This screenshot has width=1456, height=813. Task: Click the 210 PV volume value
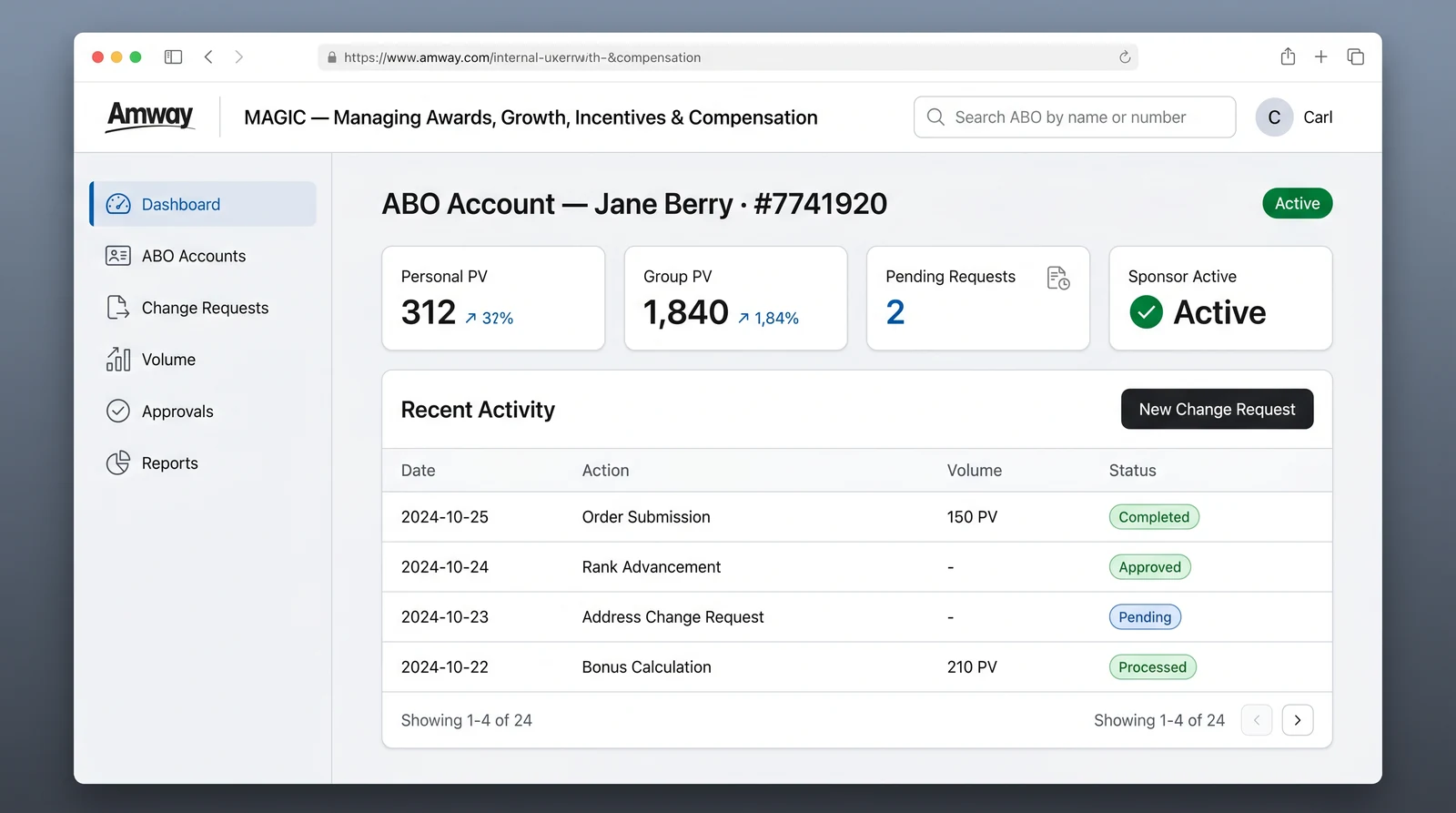972,667
